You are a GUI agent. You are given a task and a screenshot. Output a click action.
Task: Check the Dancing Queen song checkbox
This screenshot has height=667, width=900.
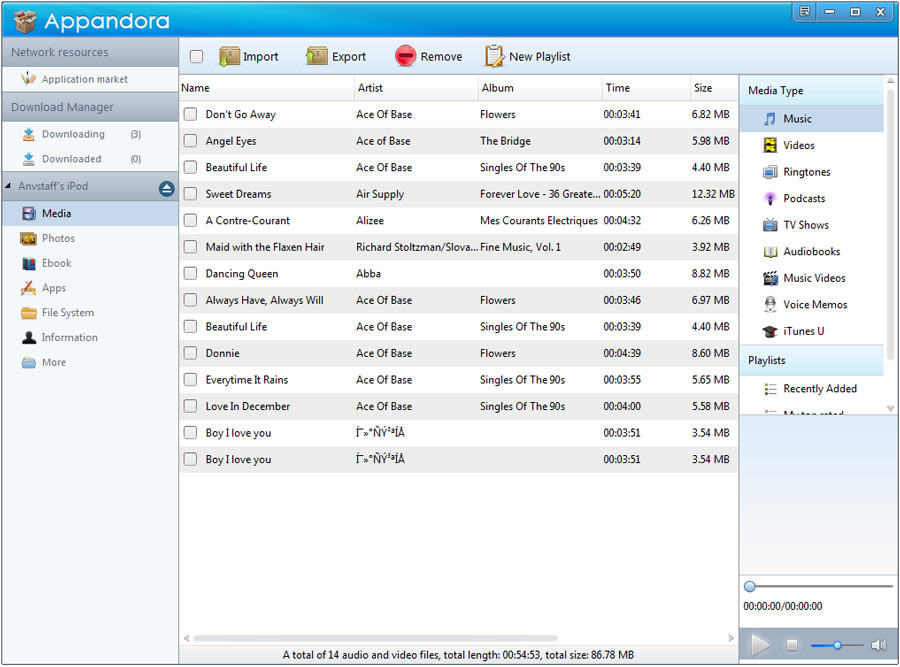tap(190, 273)
